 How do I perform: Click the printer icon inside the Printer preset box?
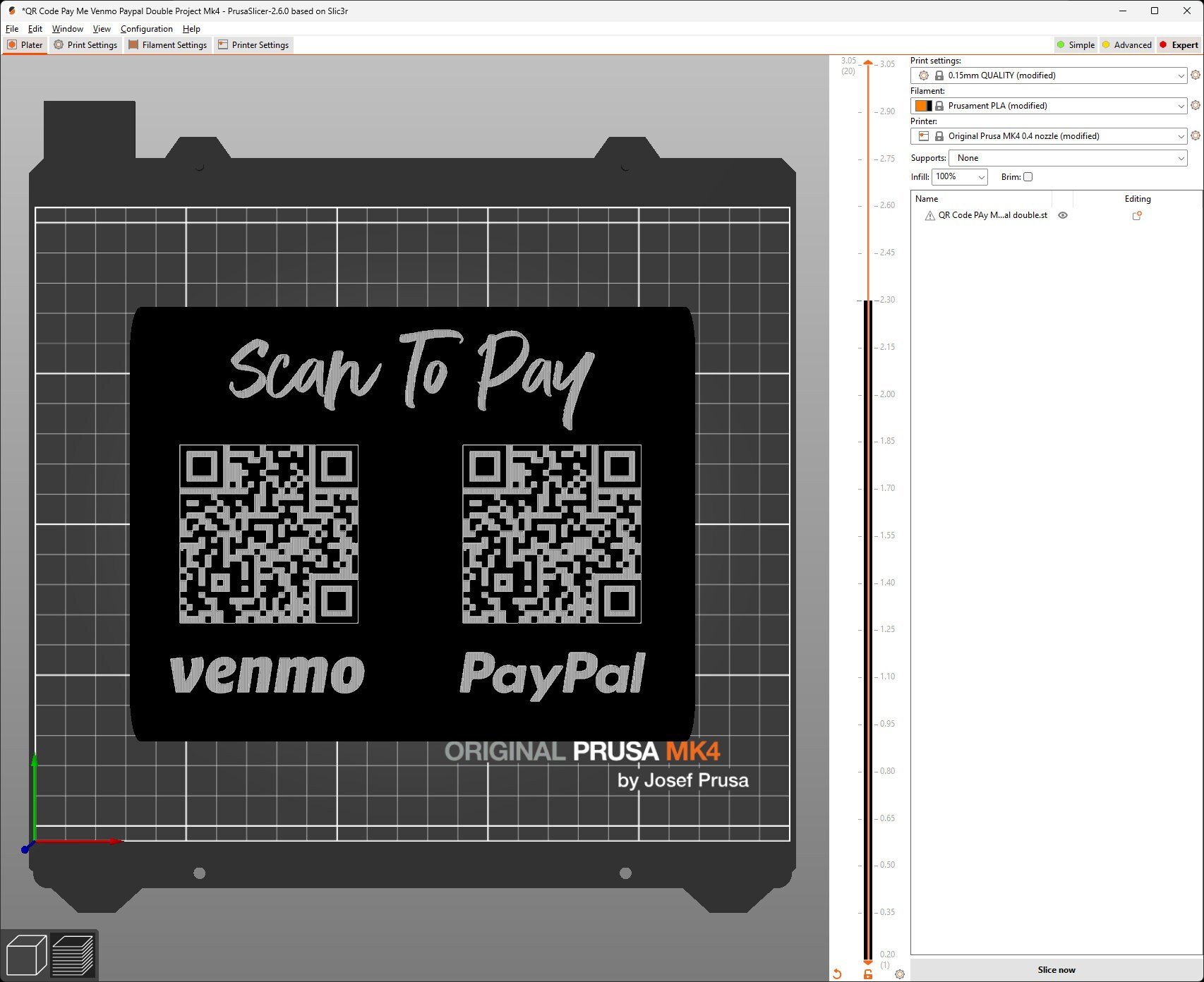point(923,135)
